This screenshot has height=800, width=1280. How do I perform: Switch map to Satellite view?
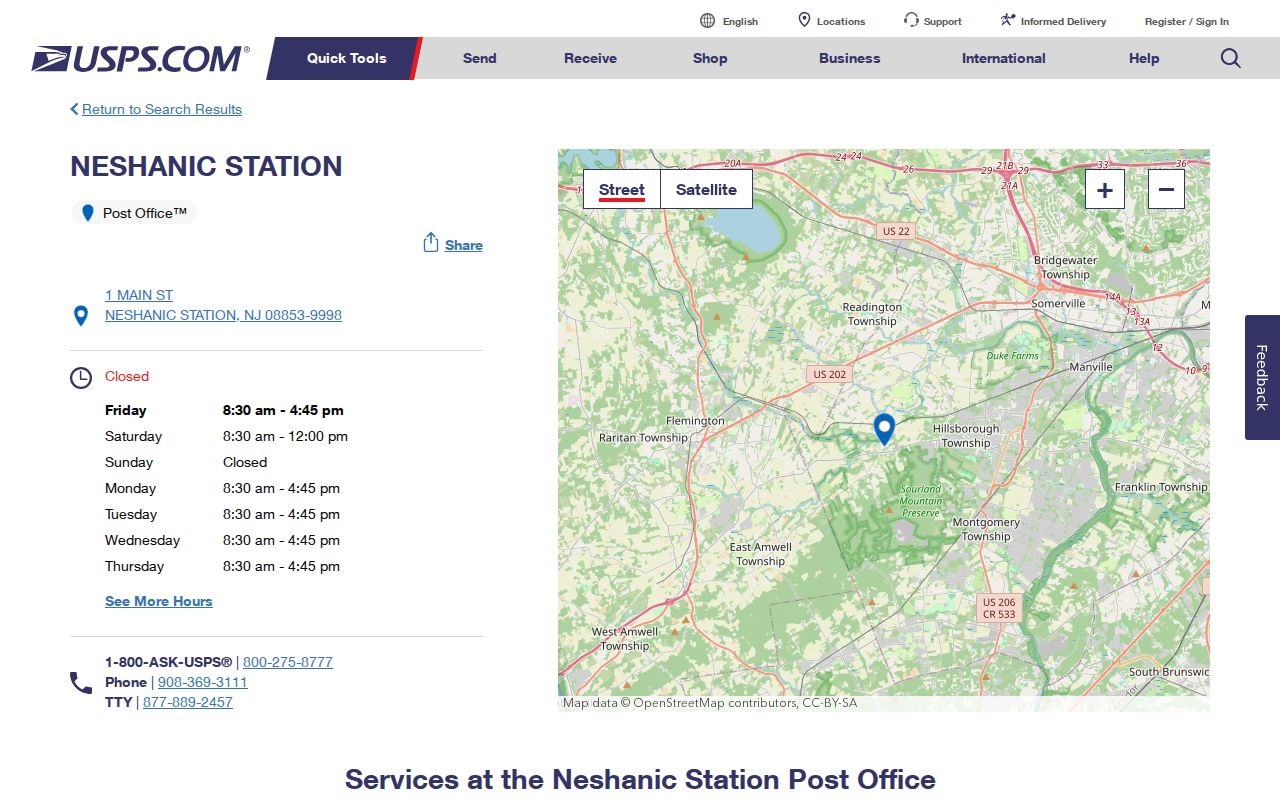coord(706,189)
